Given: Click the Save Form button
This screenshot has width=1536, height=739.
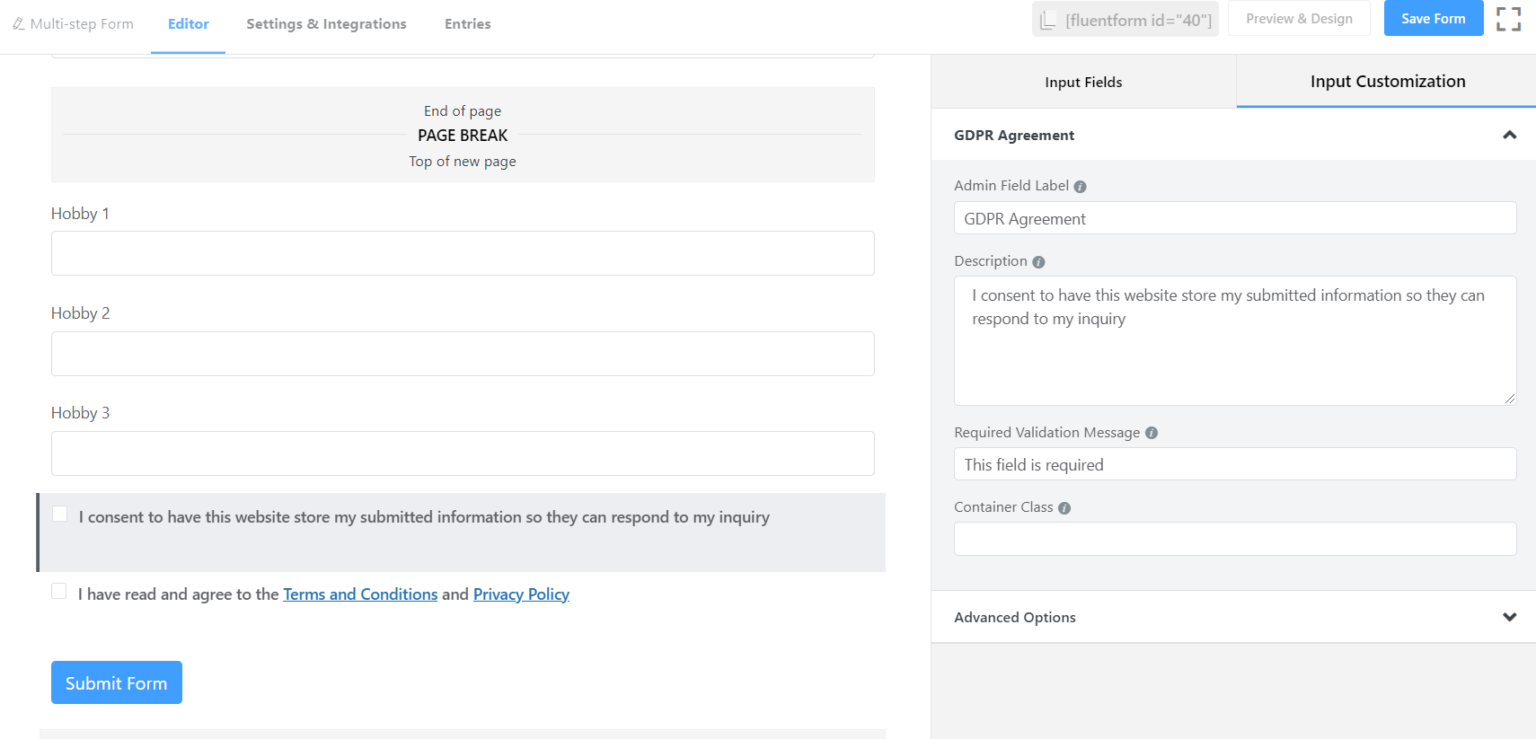Looking at the screenshot, I should click(x=1433, y=18).
